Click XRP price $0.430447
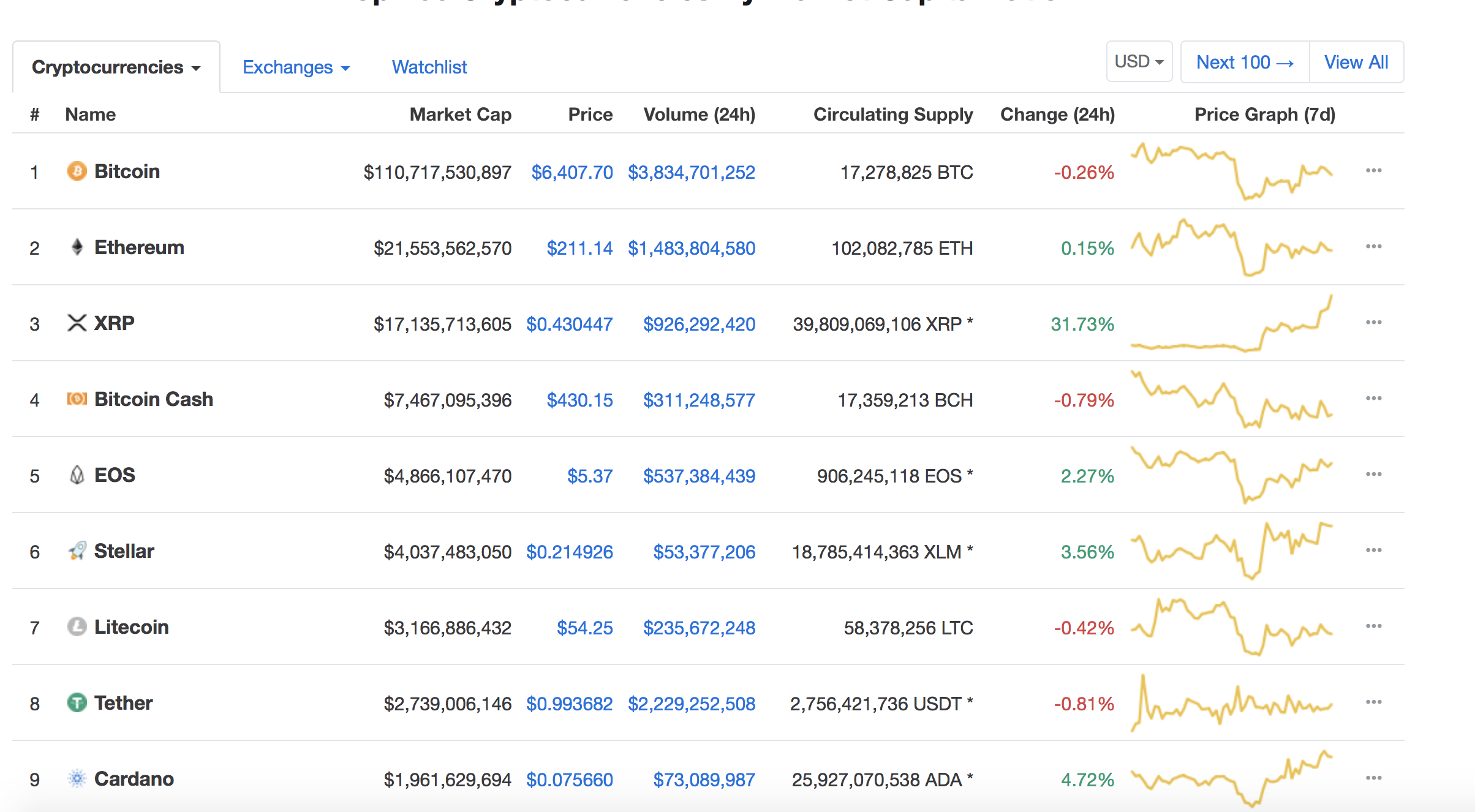This screenshot has width=1475, height=812. pyautogui.click(x=570, y=324)
